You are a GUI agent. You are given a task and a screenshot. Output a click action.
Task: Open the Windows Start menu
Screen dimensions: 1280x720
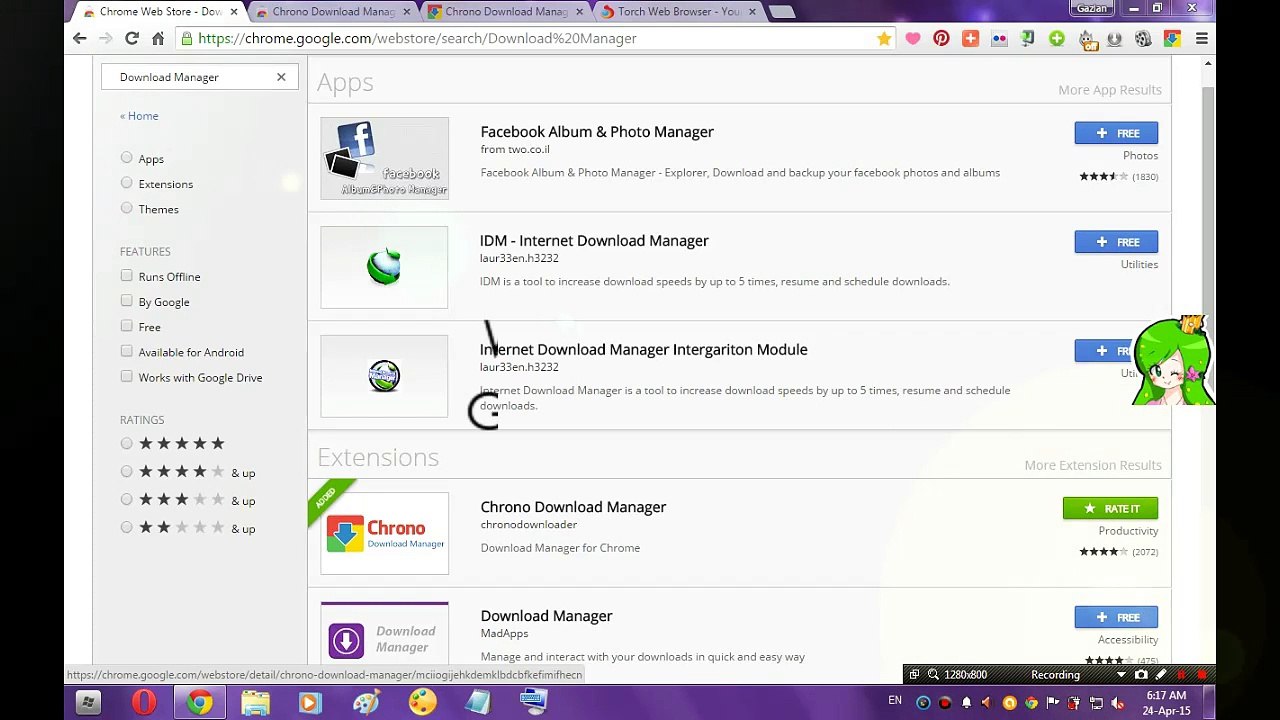[x=88, y=703]
